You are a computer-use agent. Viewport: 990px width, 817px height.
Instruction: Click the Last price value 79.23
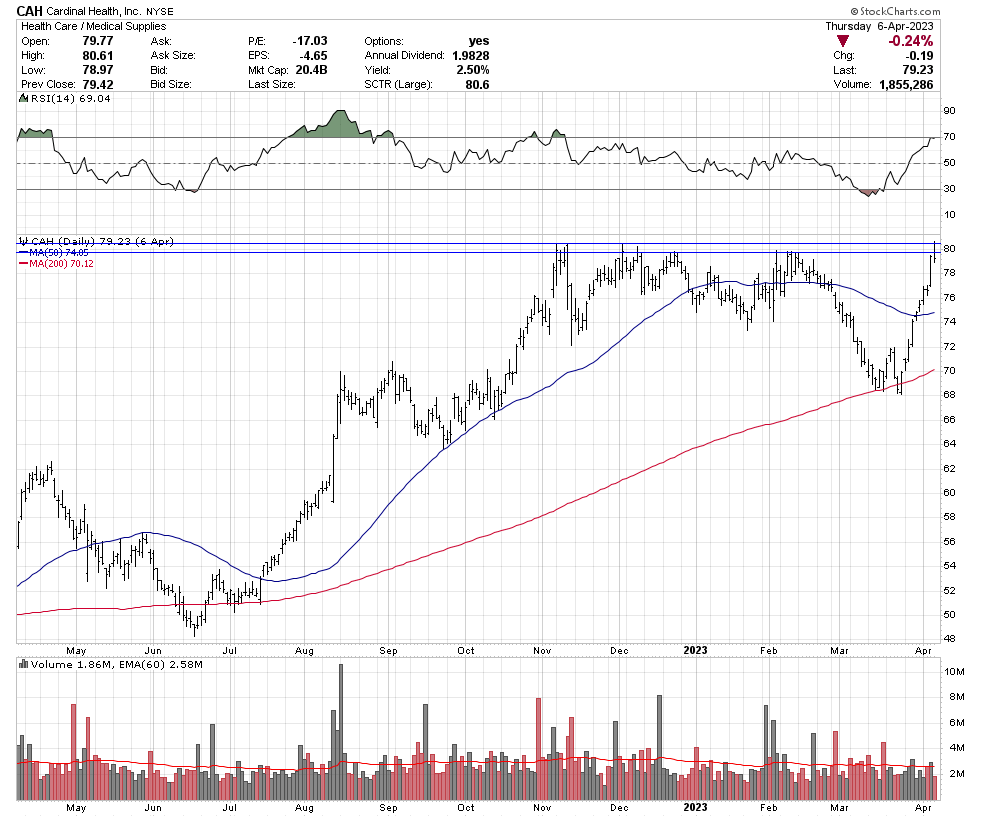pyautogui.click(x=918, y=70)
